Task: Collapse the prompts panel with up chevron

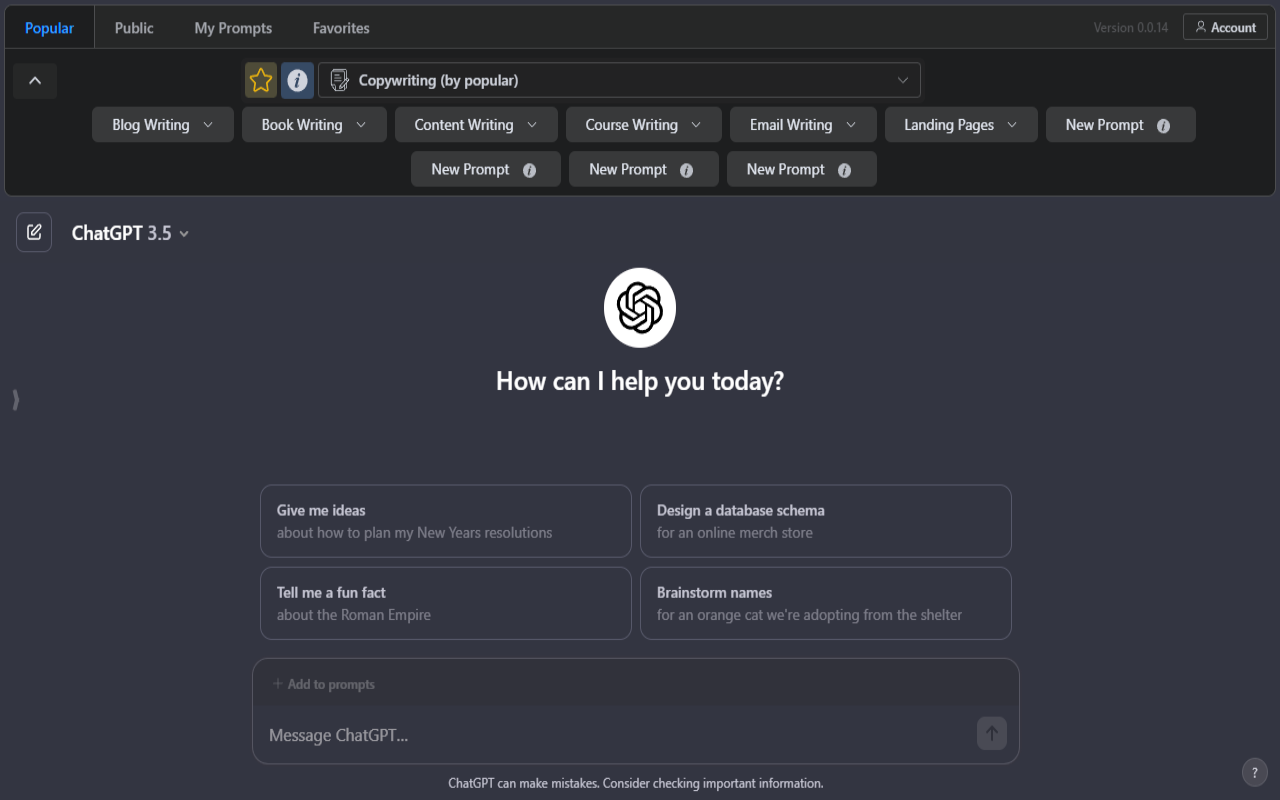Action: [35, 81]
